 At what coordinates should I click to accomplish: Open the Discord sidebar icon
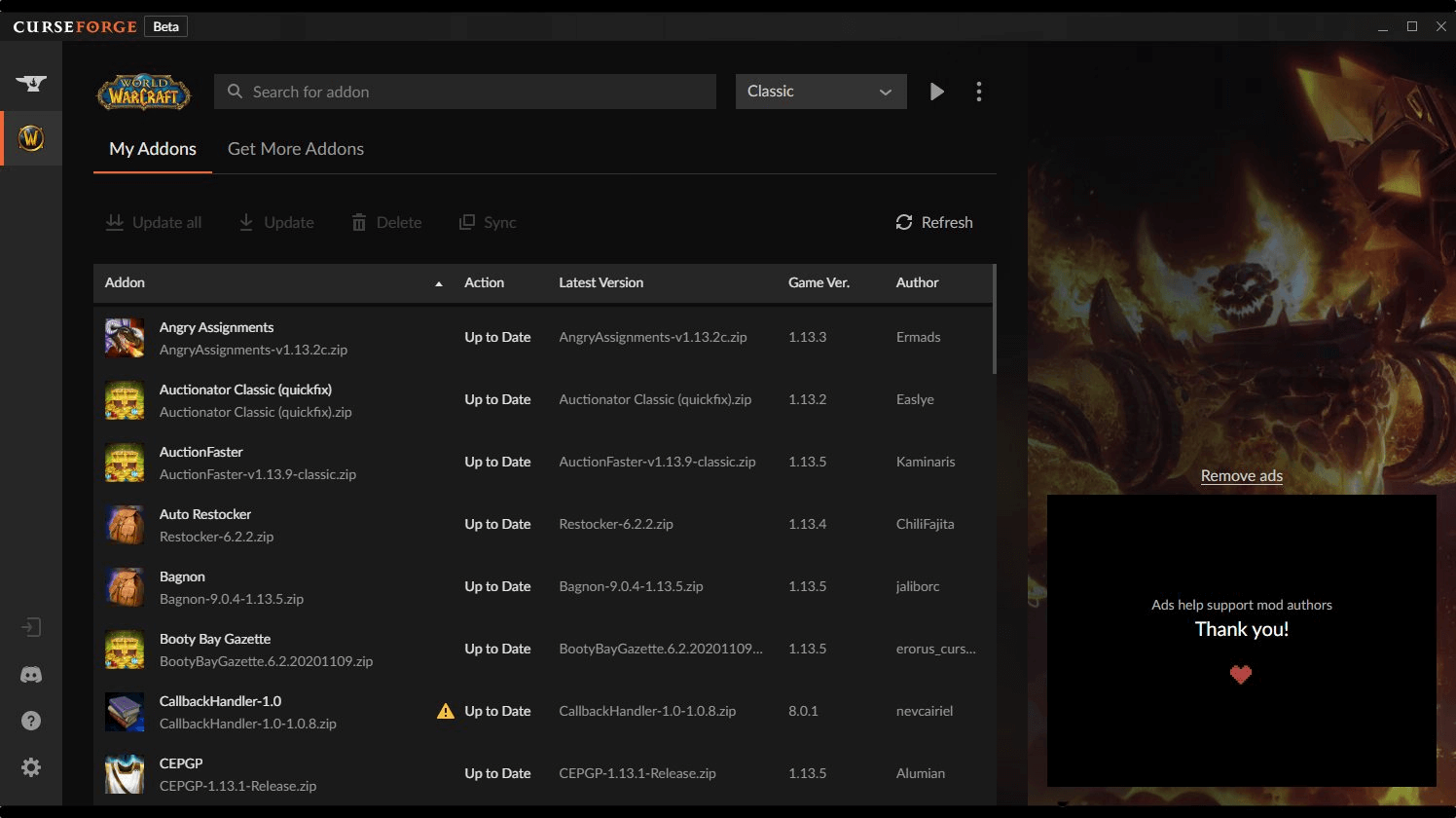coord(31,674)
